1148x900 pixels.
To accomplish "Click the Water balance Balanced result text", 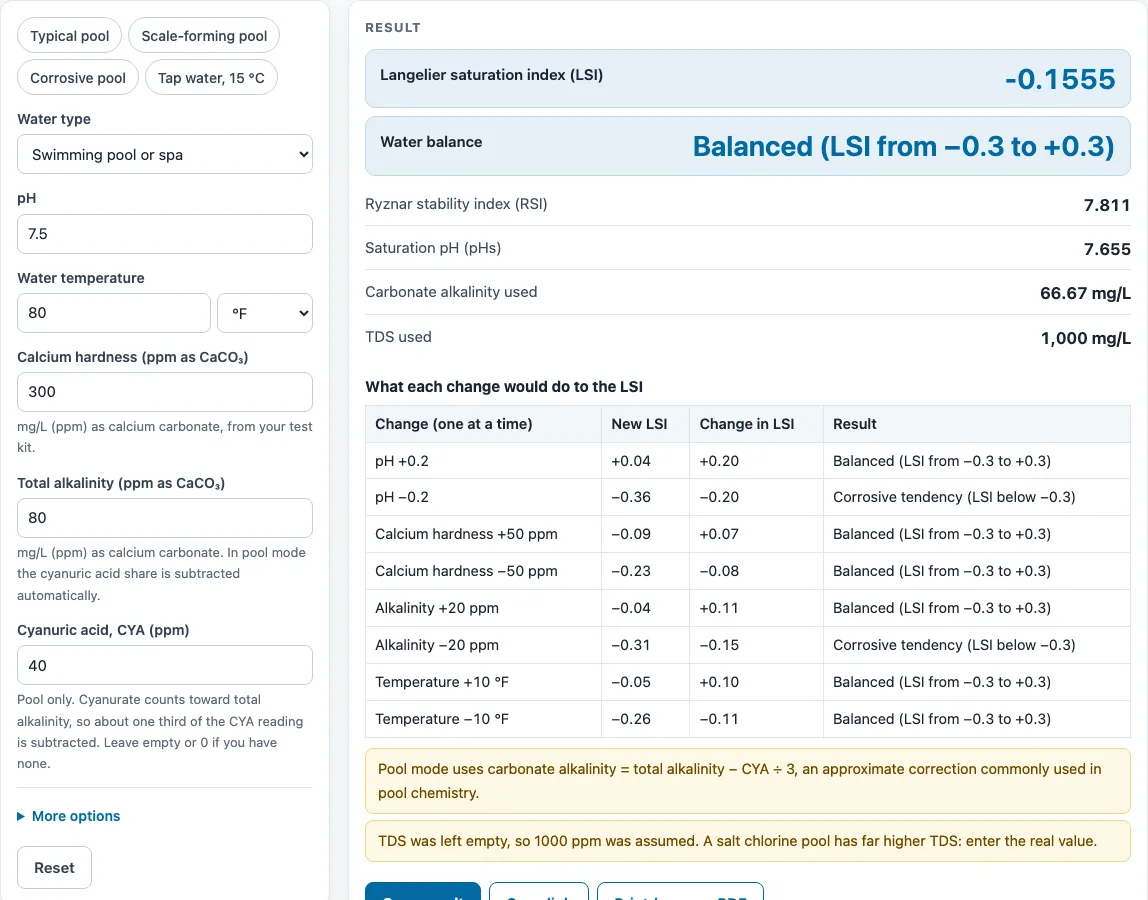I will pos(903,146).
